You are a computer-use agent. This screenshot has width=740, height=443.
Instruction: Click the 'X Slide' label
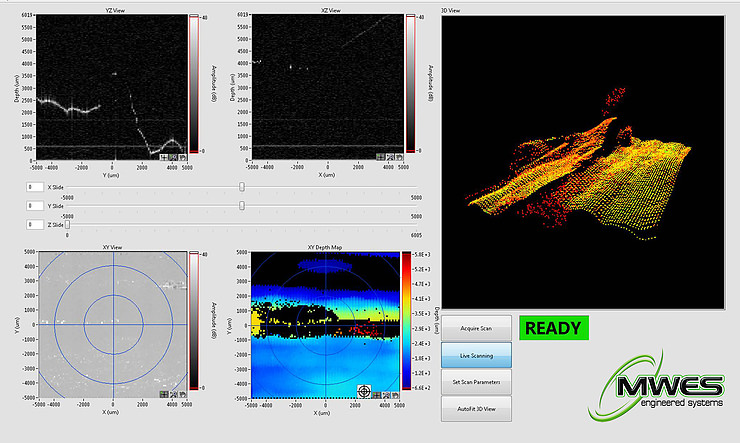pos(56,187)
